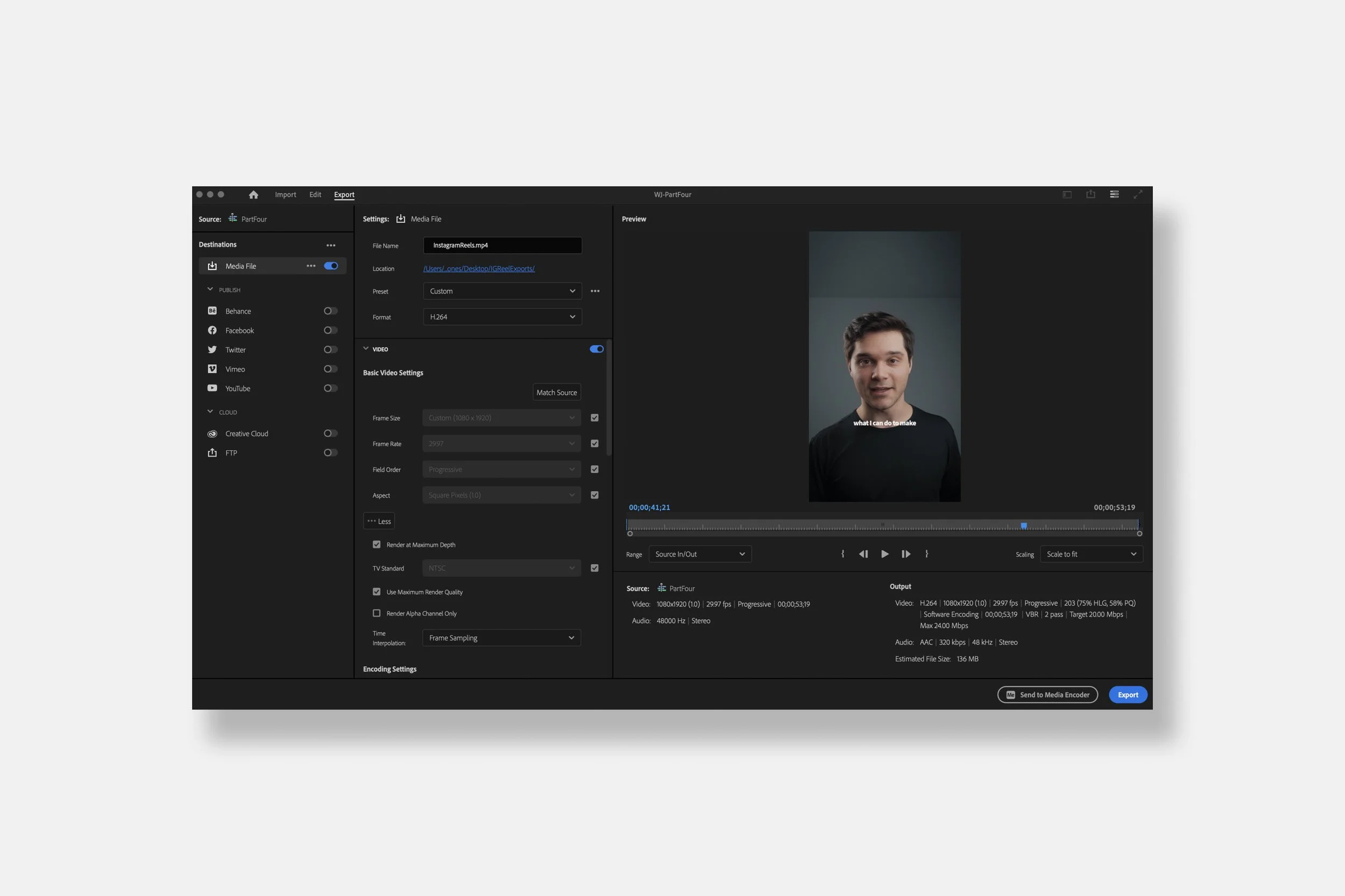Disable Use Maximum Render Quality

coord(377,592)
